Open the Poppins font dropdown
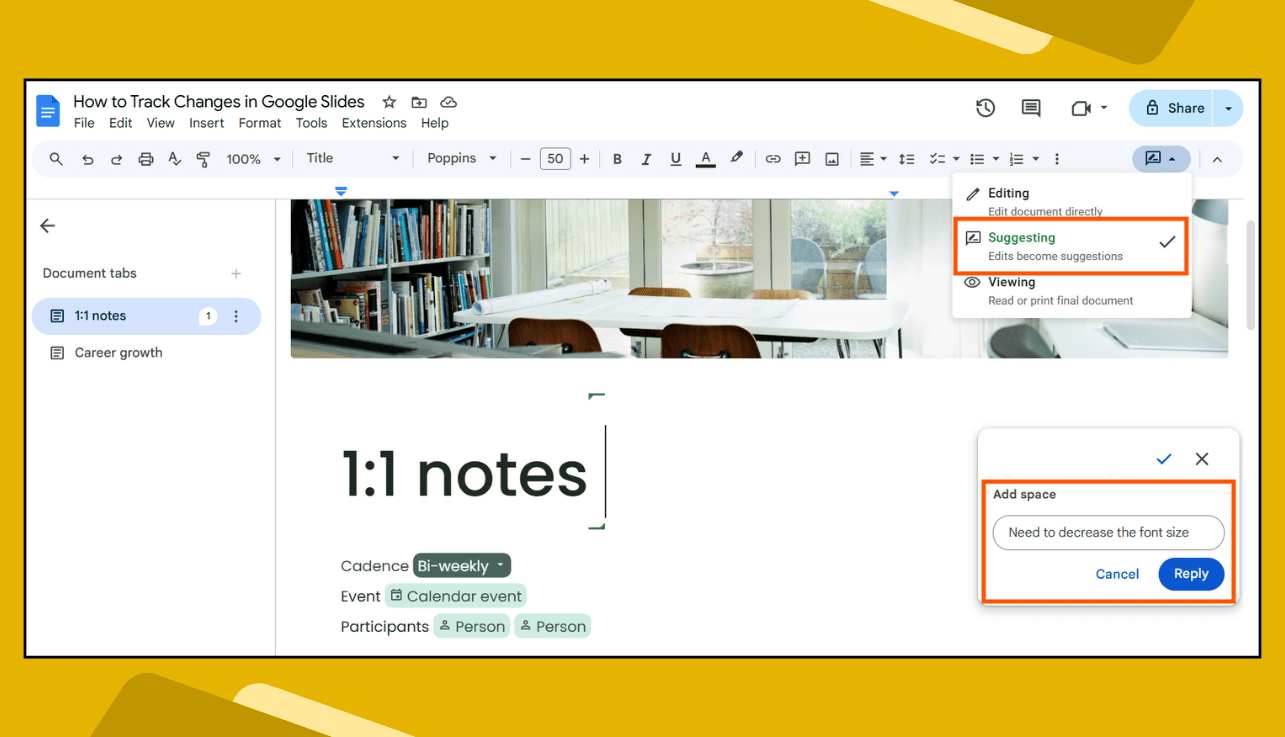Image resolution: width=1285 pixels, height=737 pixels. (x=461, y=158)
